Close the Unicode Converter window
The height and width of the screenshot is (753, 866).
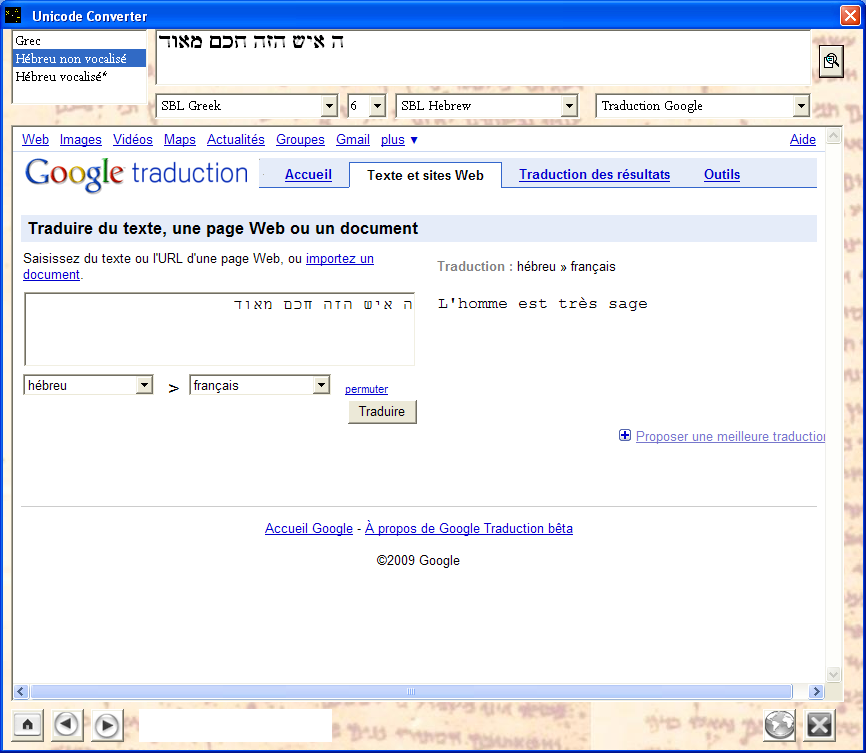coord(849,15)
